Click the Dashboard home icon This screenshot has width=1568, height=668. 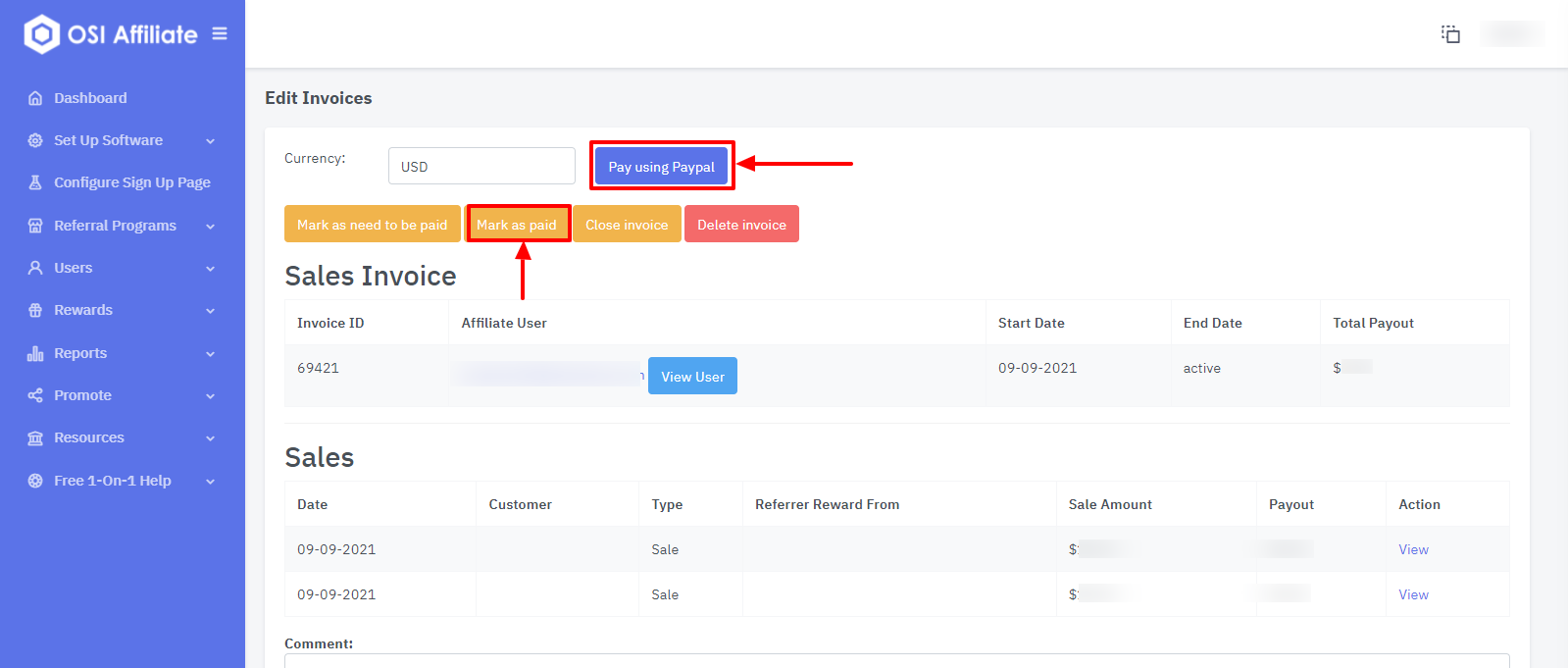[35, 98]
